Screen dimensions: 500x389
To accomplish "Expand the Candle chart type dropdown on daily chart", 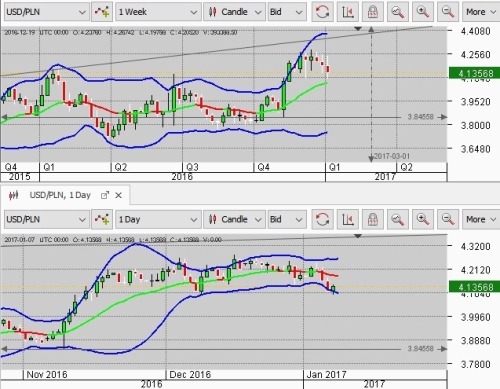I will [234, 219].
